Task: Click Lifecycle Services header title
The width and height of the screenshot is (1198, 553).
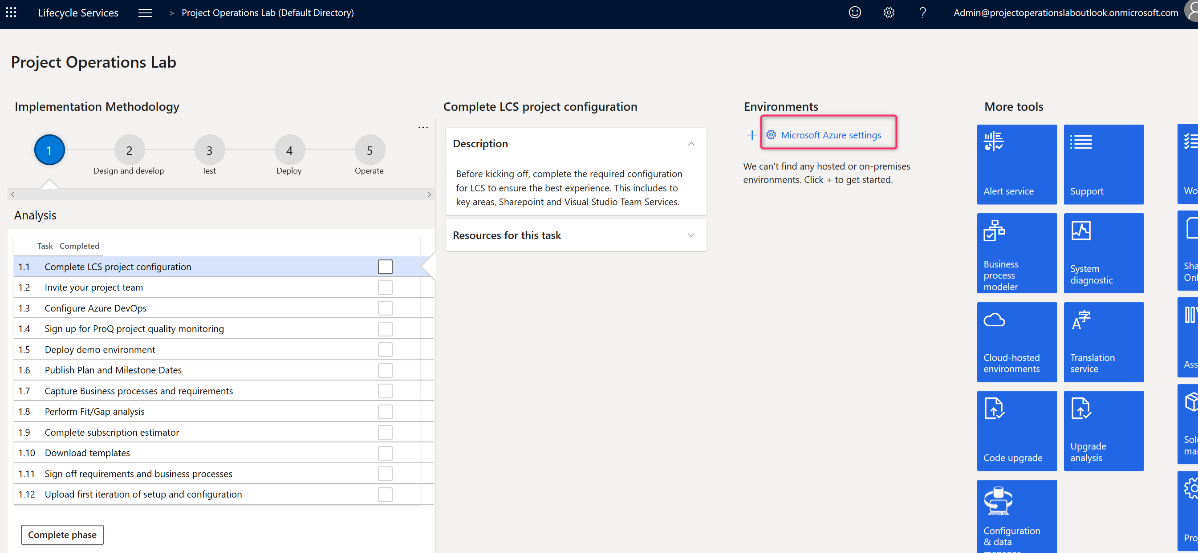Action: 79,13
